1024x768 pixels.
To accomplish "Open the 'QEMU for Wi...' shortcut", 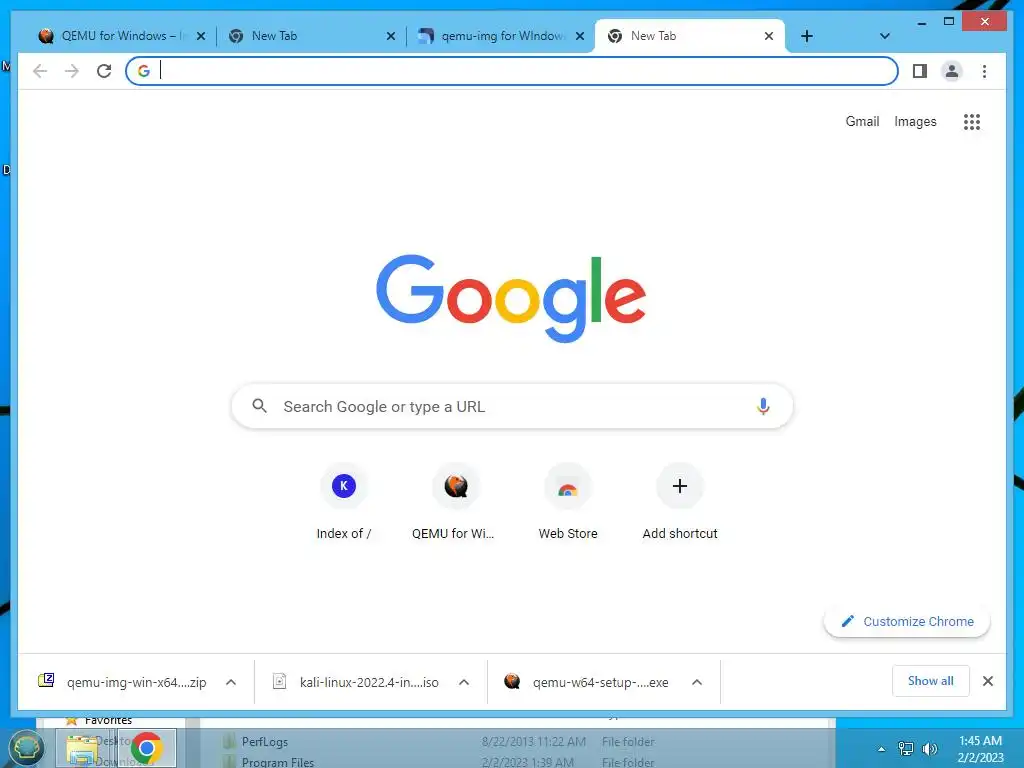I will click(455, 502).
